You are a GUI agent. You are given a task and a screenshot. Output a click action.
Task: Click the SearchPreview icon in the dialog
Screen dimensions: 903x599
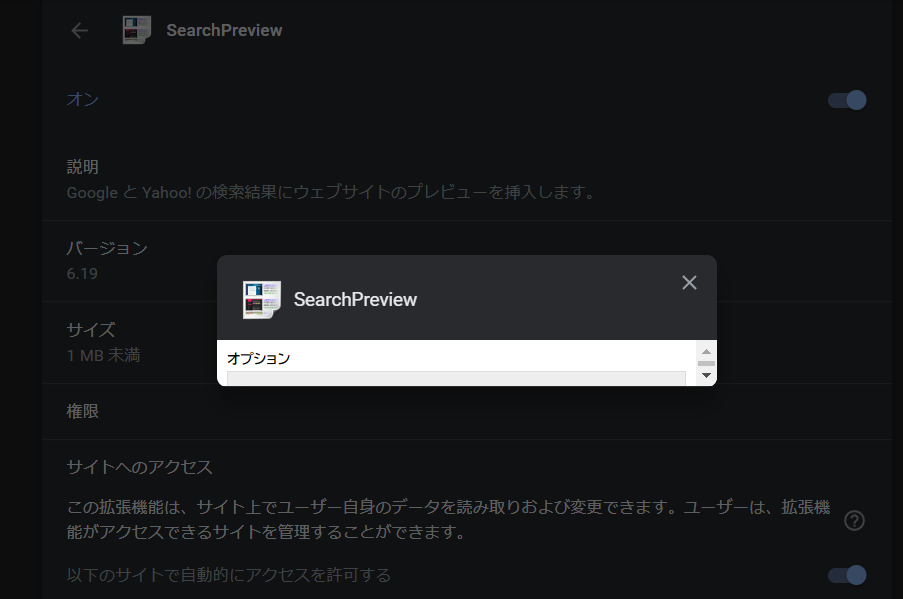(262, 300)
